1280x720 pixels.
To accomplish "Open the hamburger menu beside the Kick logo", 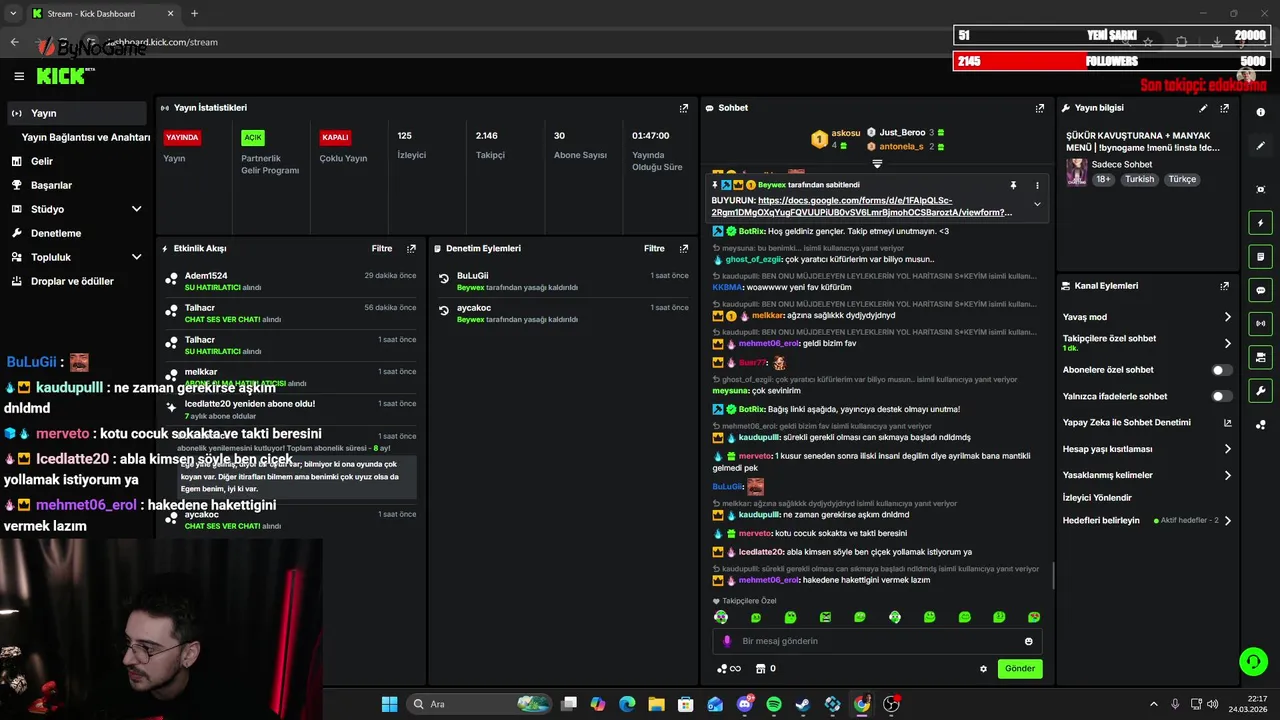I will 19,76.
